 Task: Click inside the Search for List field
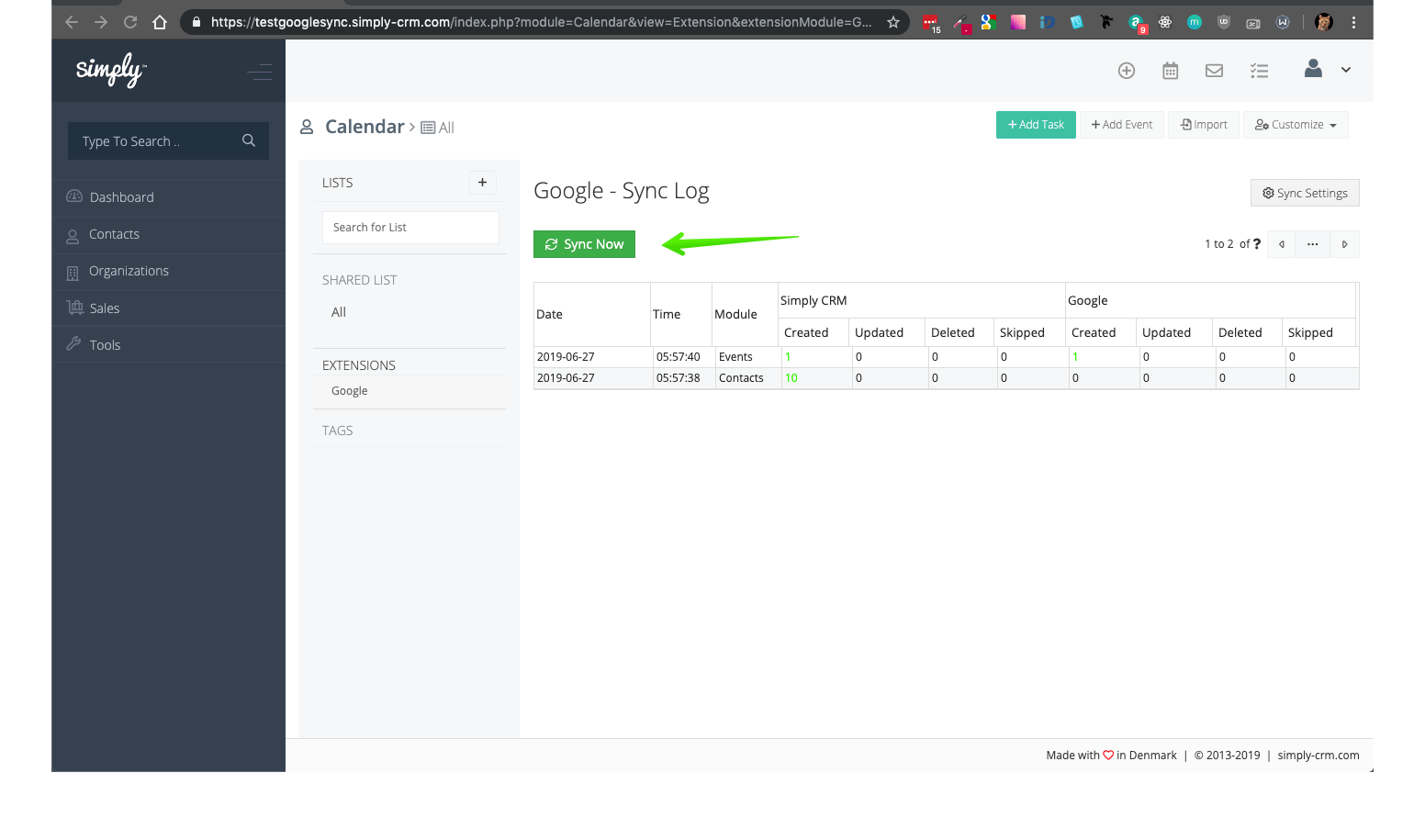pos(410,227)
